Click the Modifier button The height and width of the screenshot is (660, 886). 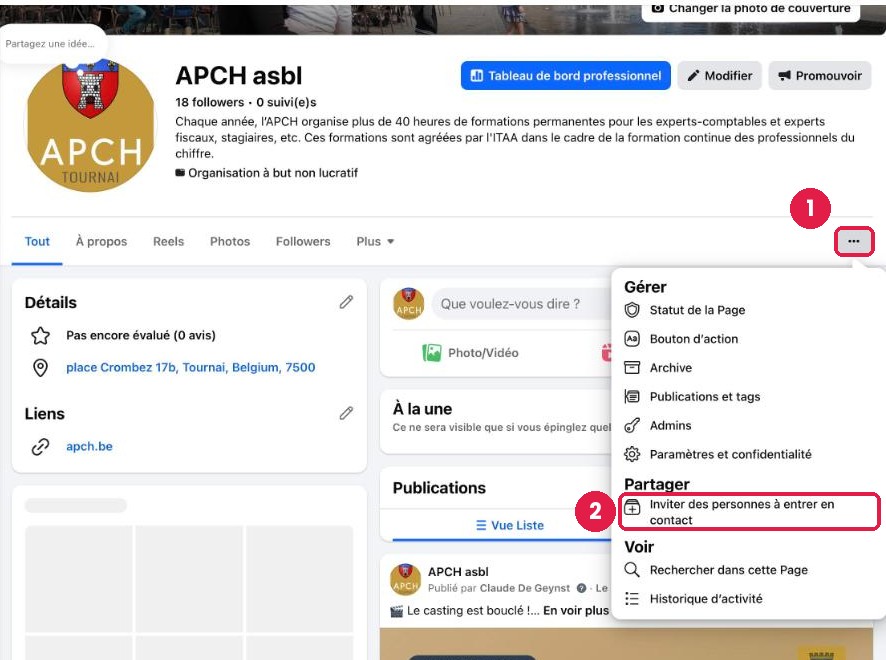(720, 76)
